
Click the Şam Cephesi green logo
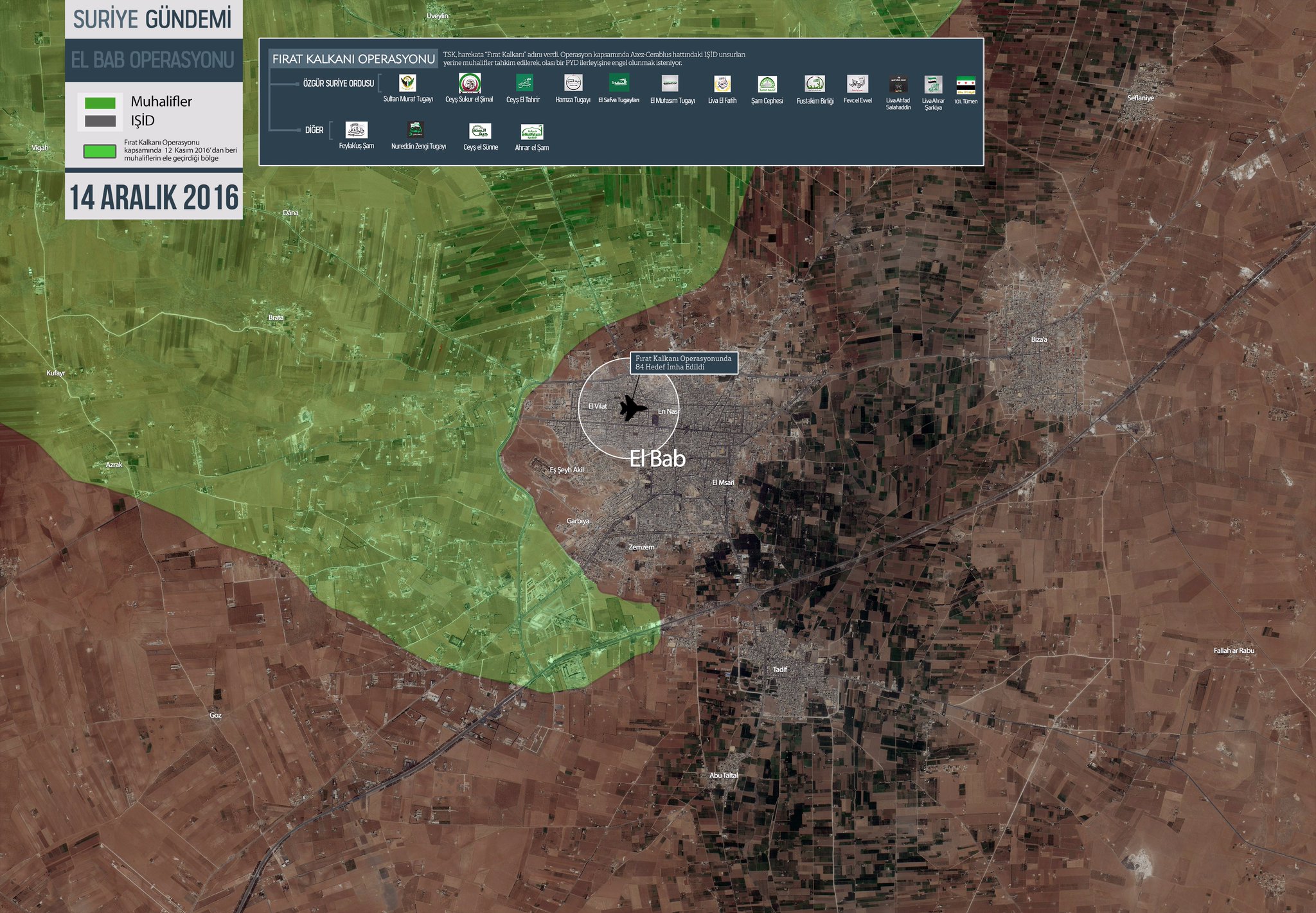767,84
